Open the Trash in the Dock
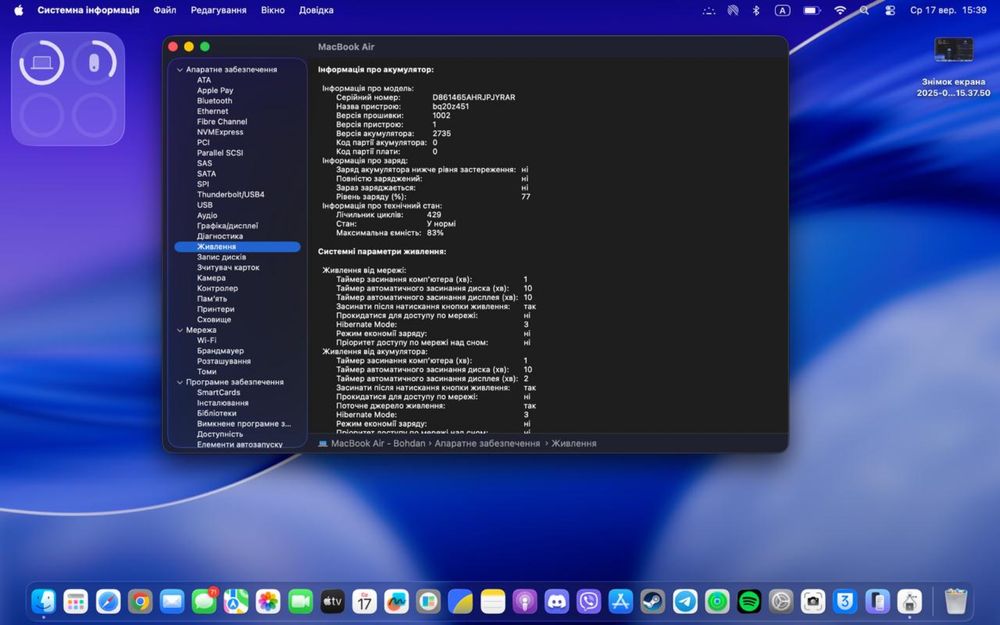The image size is (1000, 625). tap(955, 601)
